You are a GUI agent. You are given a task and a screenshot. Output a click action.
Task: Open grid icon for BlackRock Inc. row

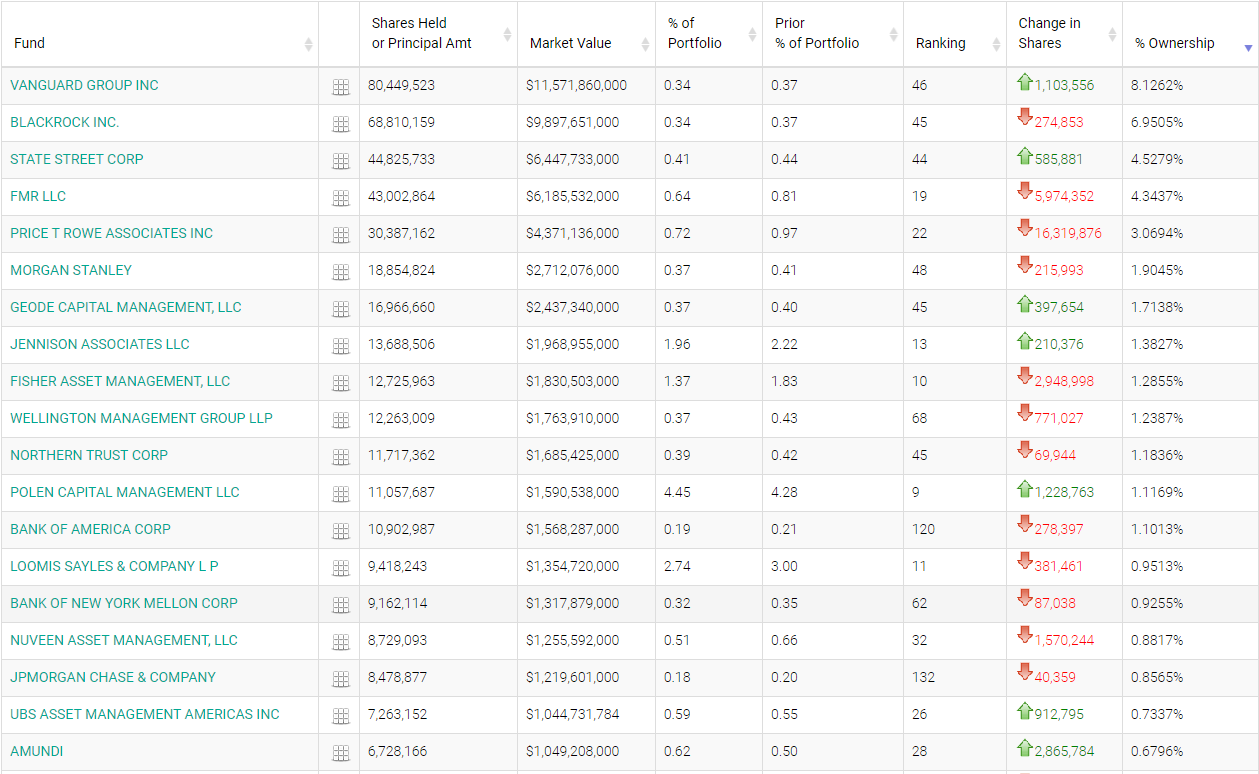(340, 124)
